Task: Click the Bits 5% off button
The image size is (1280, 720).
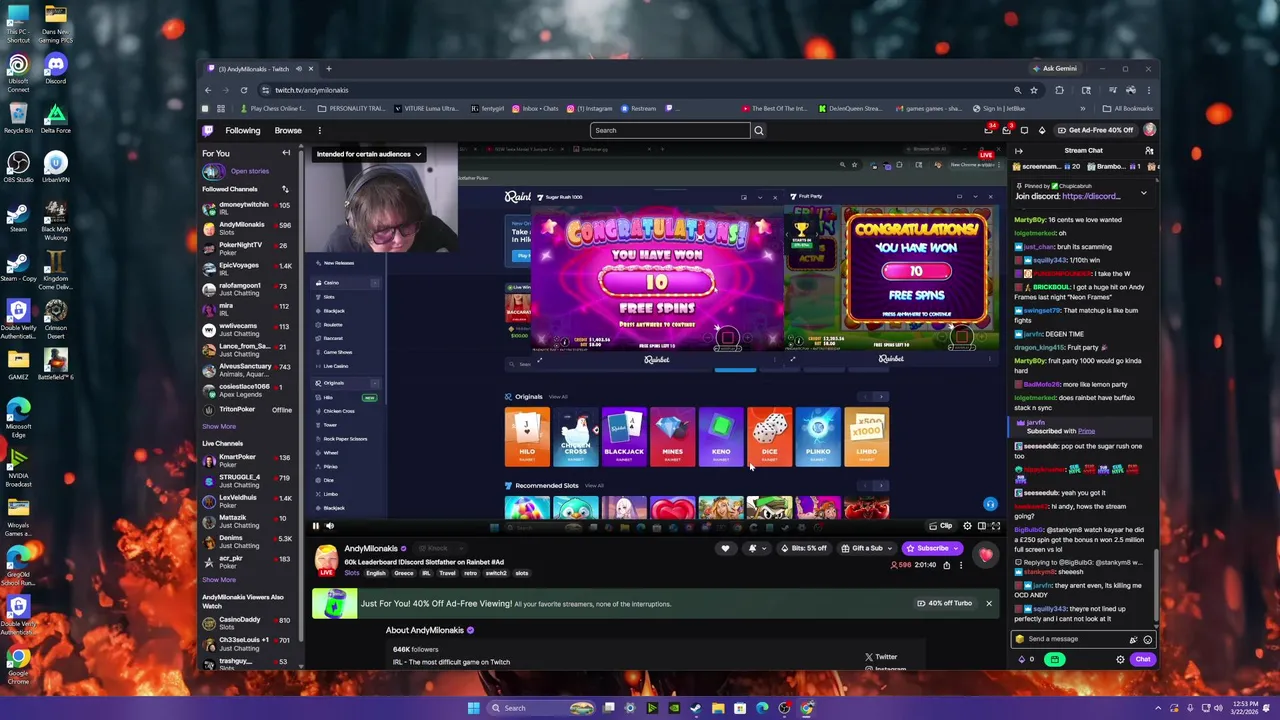Action: (x=805, y=548)
